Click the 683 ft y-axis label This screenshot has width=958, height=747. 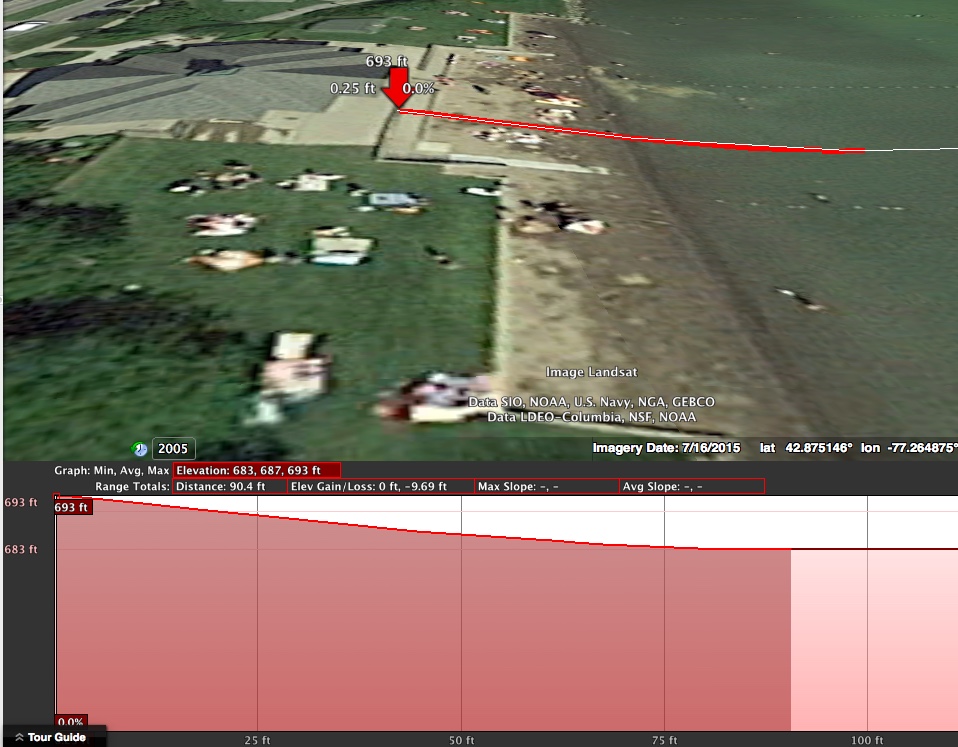(x=21, y=549)
